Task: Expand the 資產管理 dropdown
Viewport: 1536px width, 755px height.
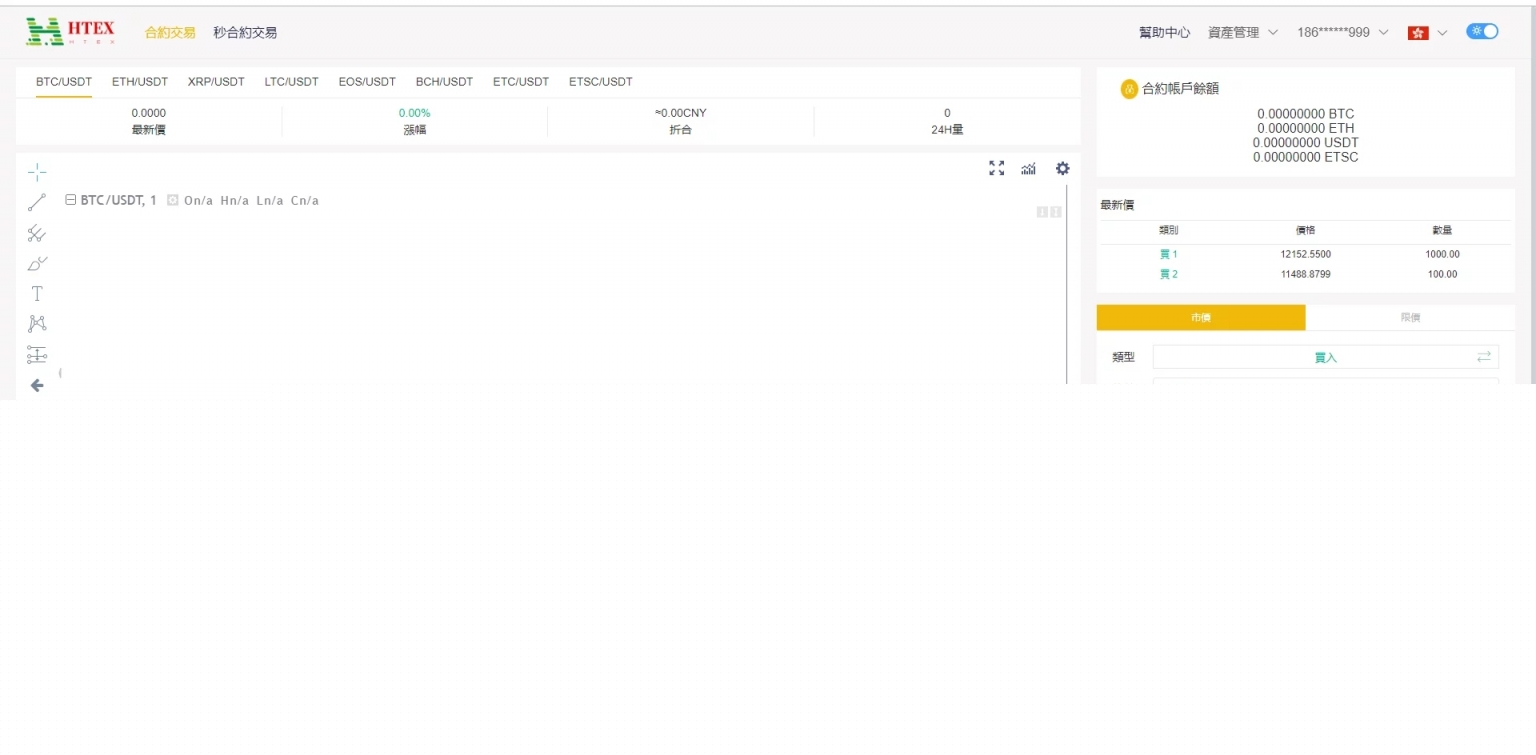Action: pyautogui.click(x=1242, y=32)
